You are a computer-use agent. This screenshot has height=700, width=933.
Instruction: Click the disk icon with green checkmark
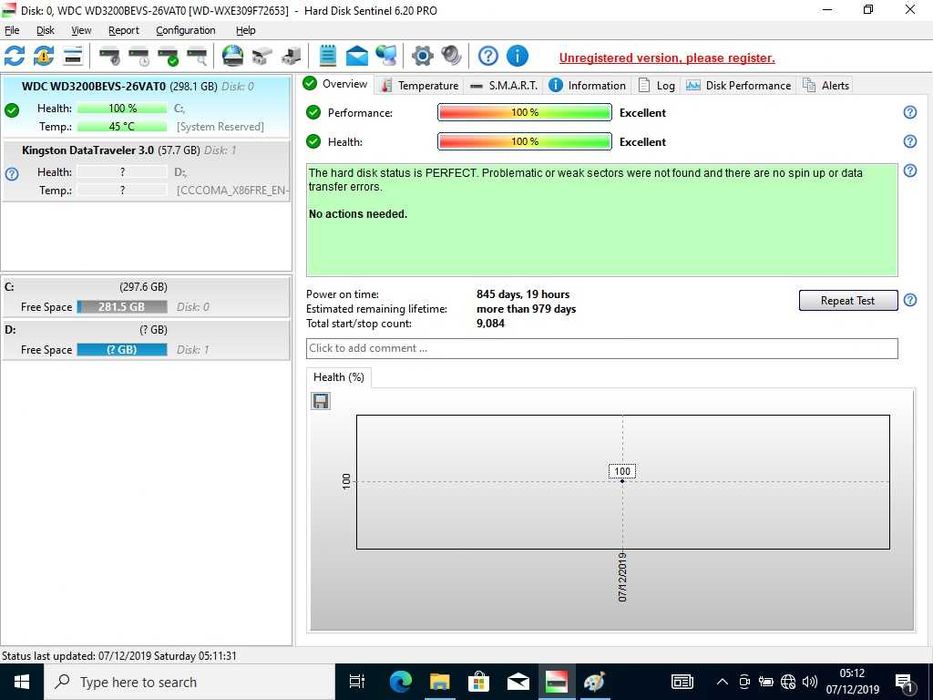[x=168, y=56]
